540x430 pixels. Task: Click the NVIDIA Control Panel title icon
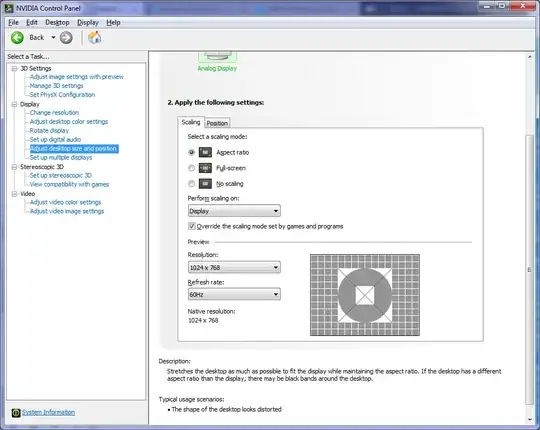(9, 8)
